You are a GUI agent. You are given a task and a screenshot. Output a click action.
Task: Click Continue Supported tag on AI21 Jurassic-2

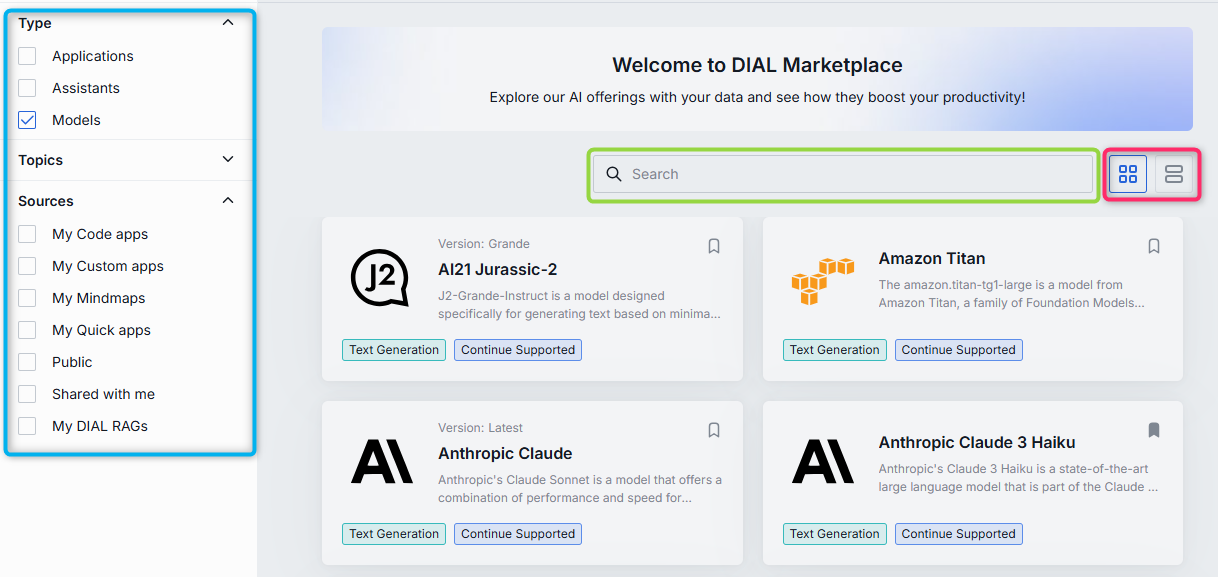pyautogui.click(x=518, y=350)
